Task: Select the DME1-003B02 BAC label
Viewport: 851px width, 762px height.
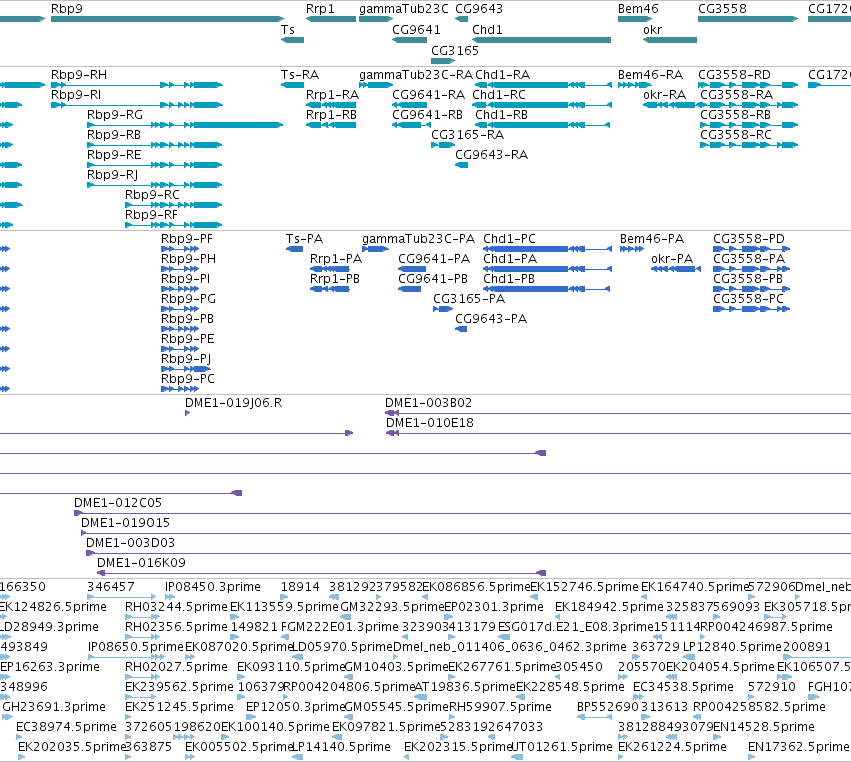Action: [x=428, y=402]
